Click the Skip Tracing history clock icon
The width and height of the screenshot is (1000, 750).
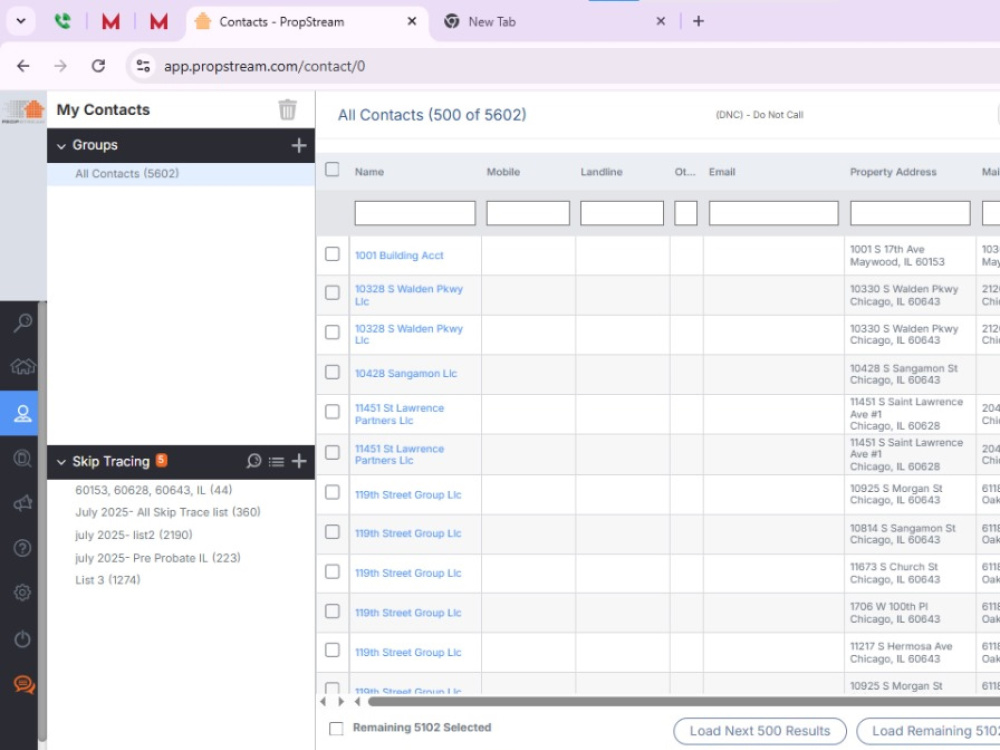[254, 461]
